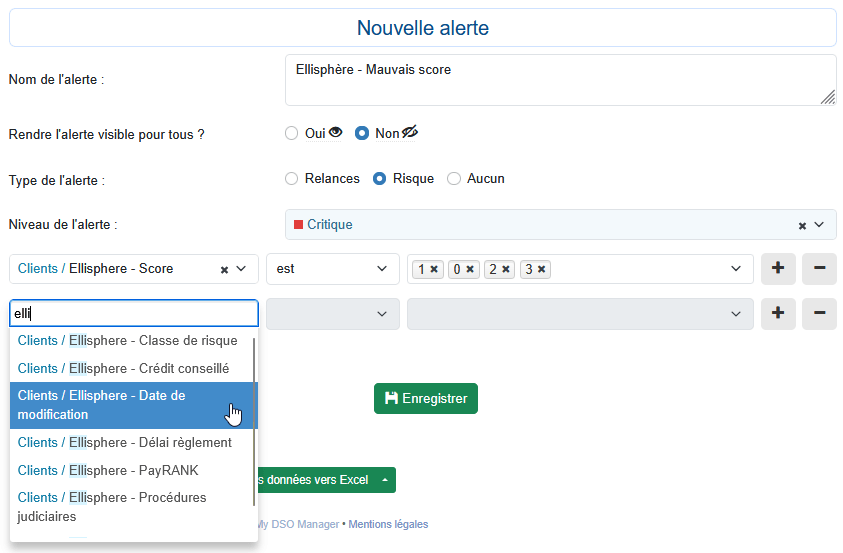Expand the score values multi-select dropdown

click(736, 269)
